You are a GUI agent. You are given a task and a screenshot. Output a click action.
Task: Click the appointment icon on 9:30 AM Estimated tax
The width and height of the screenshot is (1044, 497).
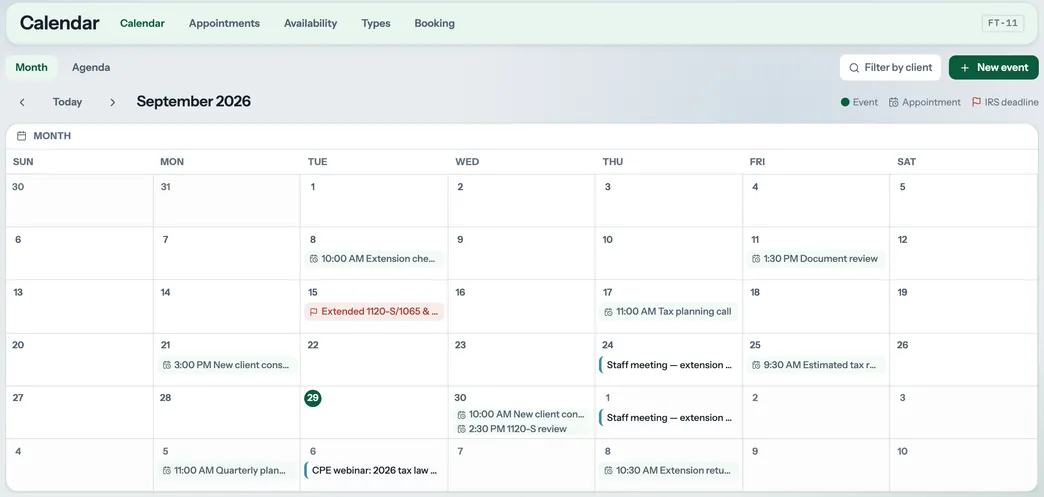tap(756, 364)
